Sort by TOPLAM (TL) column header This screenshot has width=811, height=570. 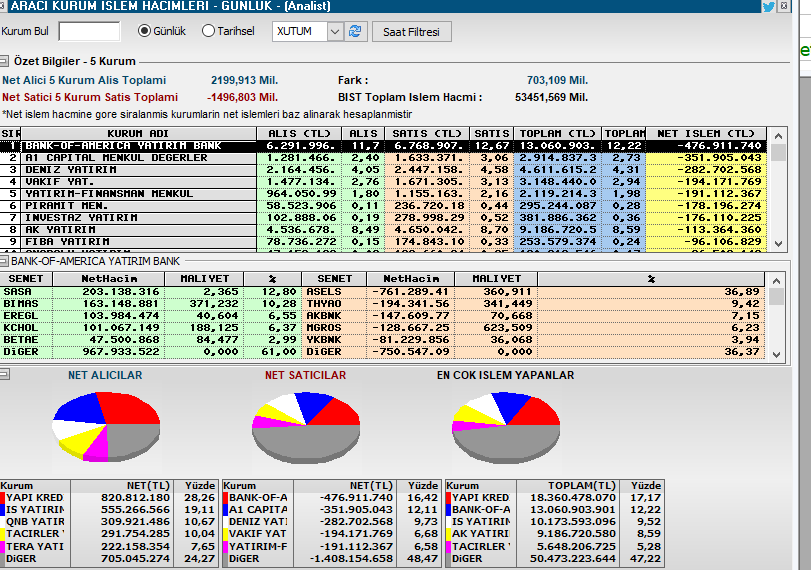click(558, 133)
